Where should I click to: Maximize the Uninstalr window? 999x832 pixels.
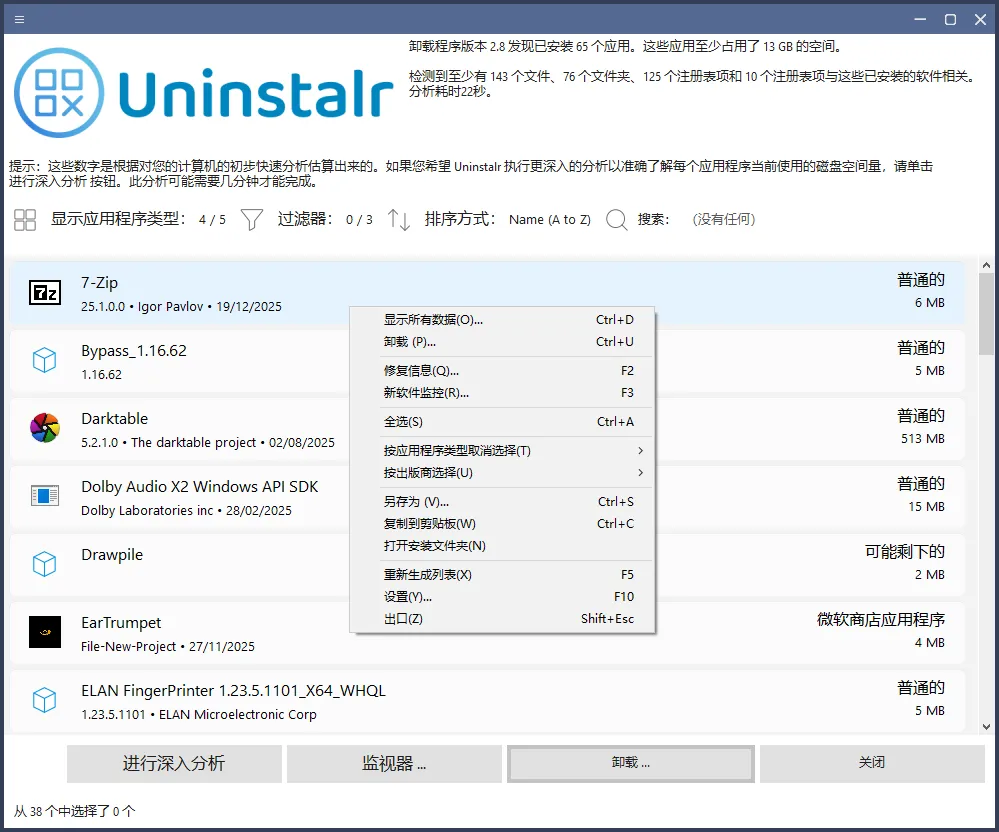(x=950, y=20)
